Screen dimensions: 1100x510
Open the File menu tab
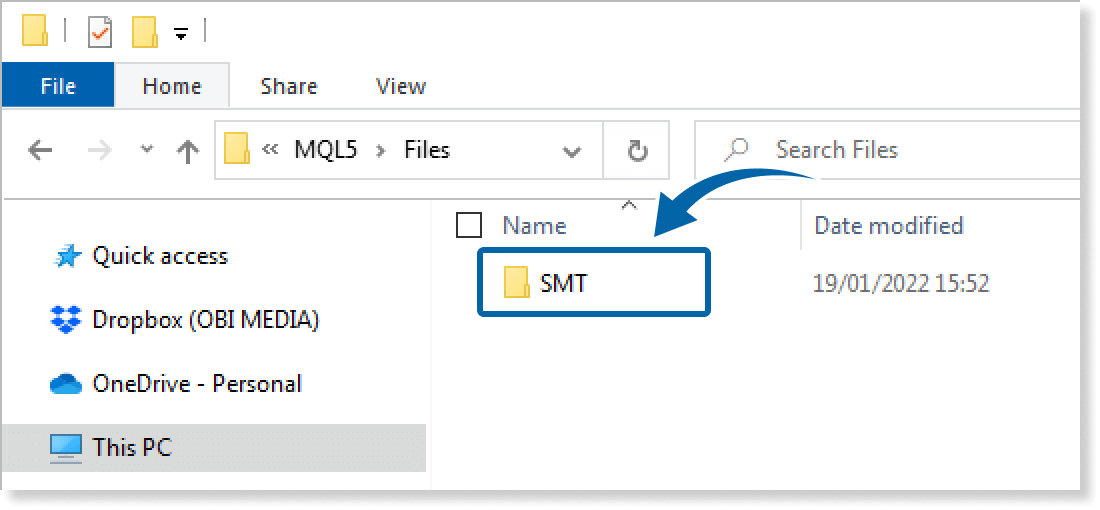pos(58,86)
